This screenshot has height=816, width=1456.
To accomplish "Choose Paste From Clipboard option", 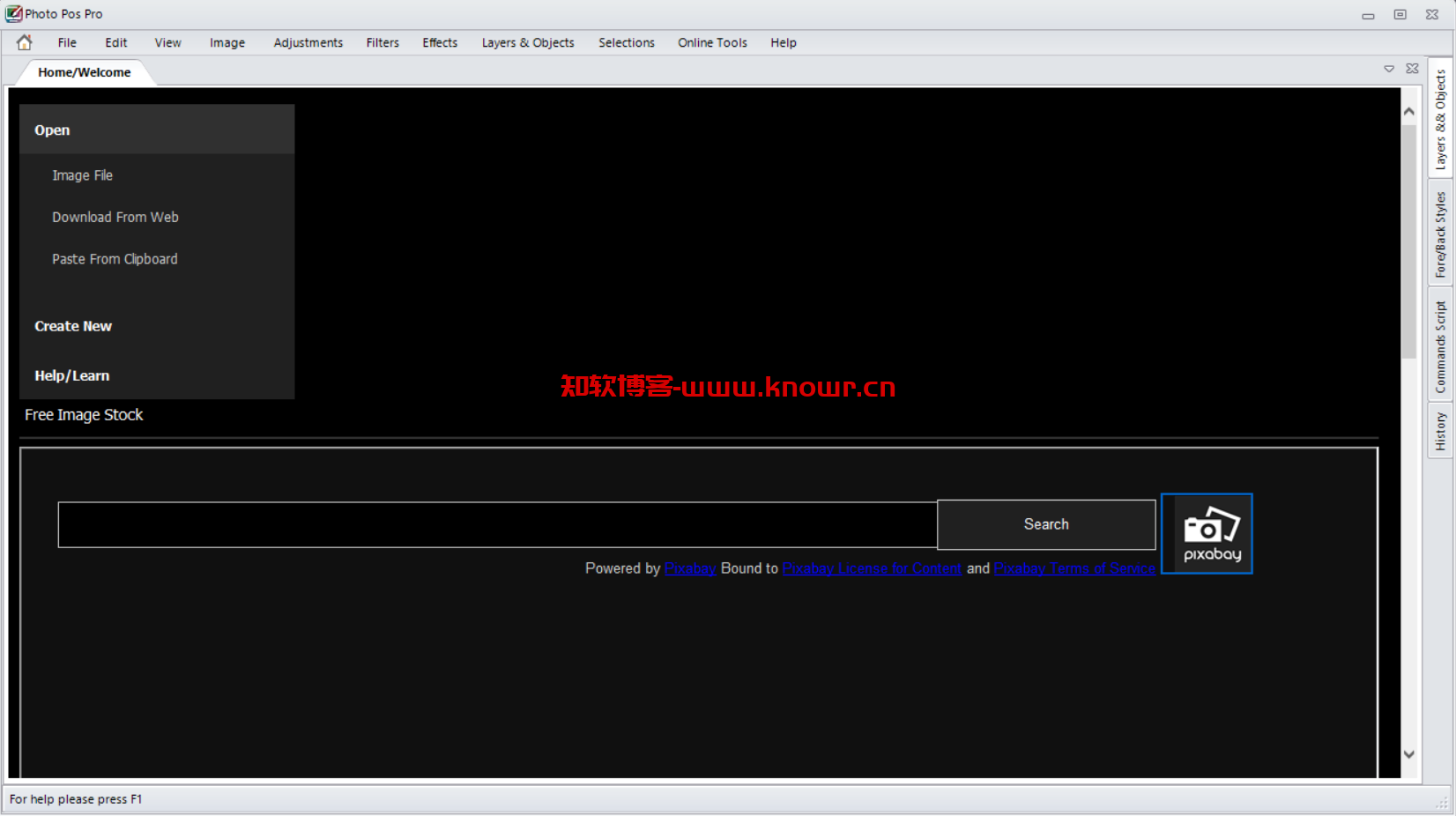I will [x=115, y=259].
